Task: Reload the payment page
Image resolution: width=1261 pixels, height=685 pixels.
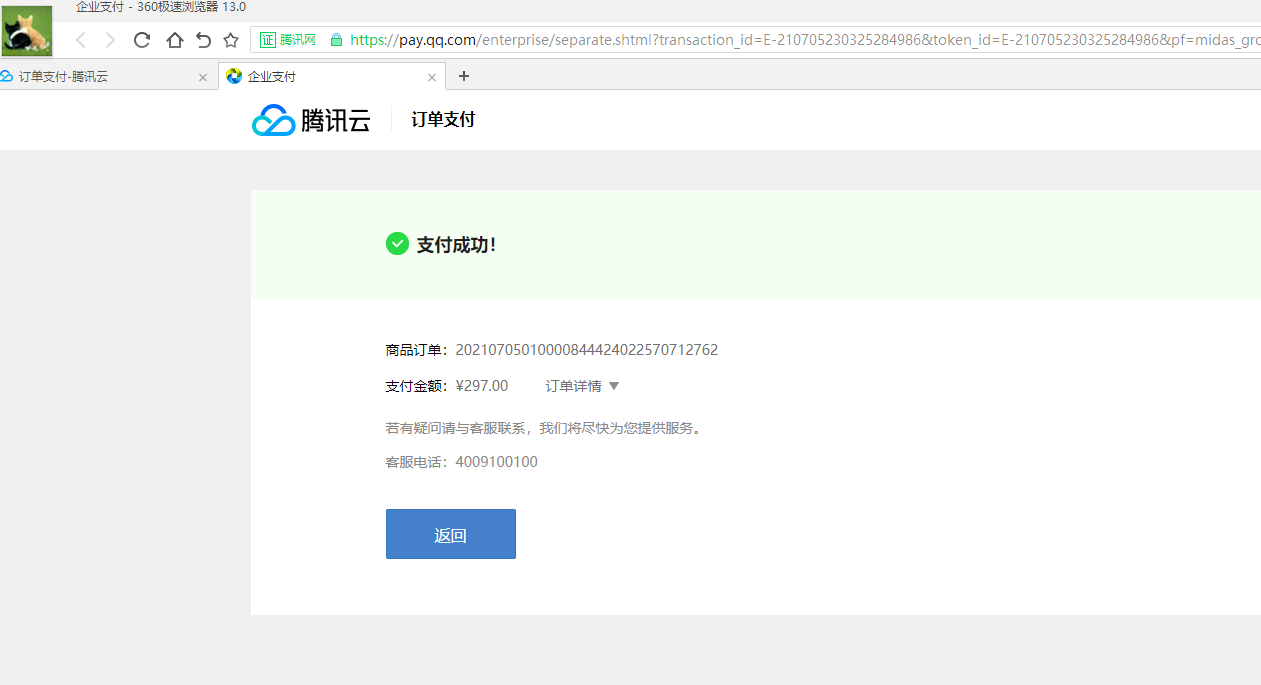Action: coord(142,40)
